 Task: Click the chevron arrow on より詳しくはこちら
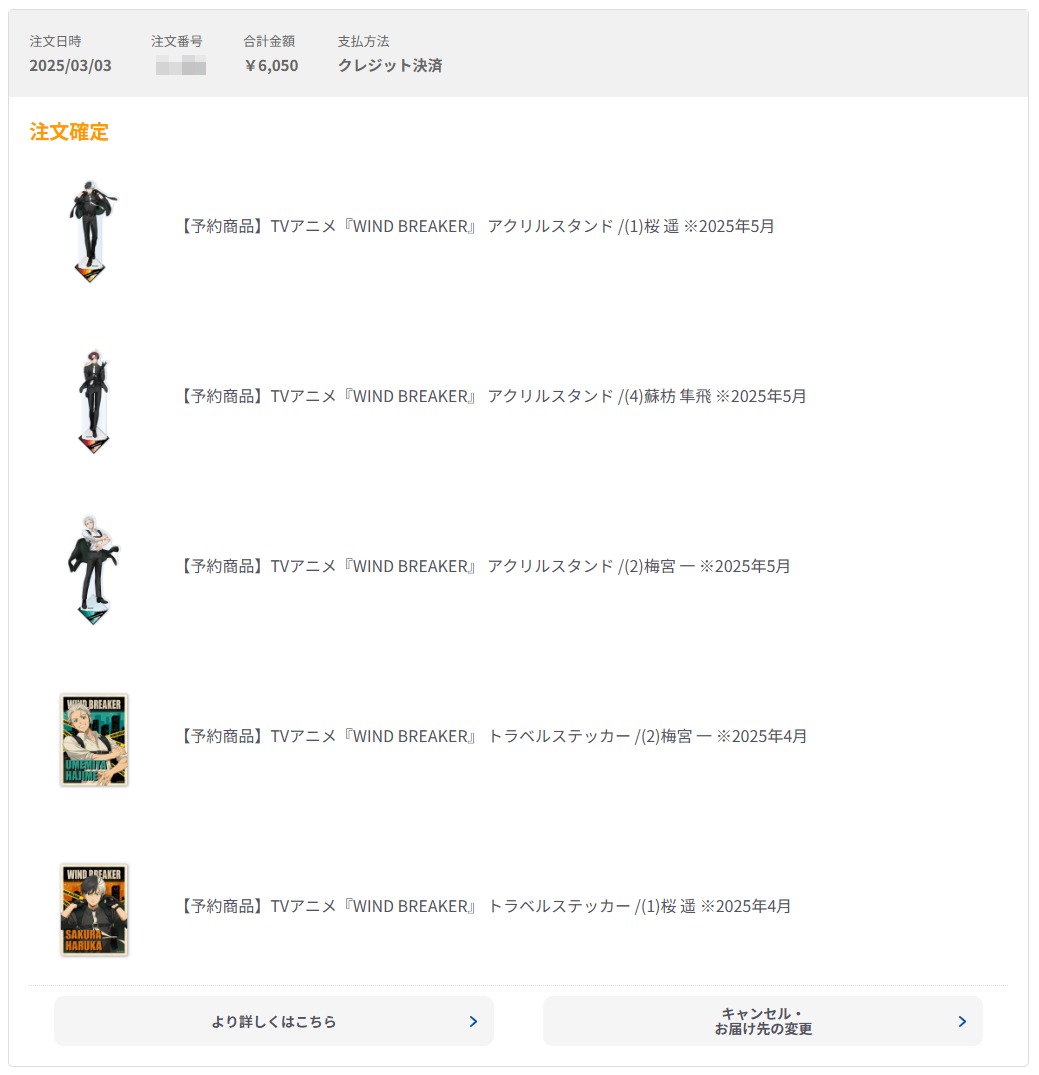tap(473, 1022)
